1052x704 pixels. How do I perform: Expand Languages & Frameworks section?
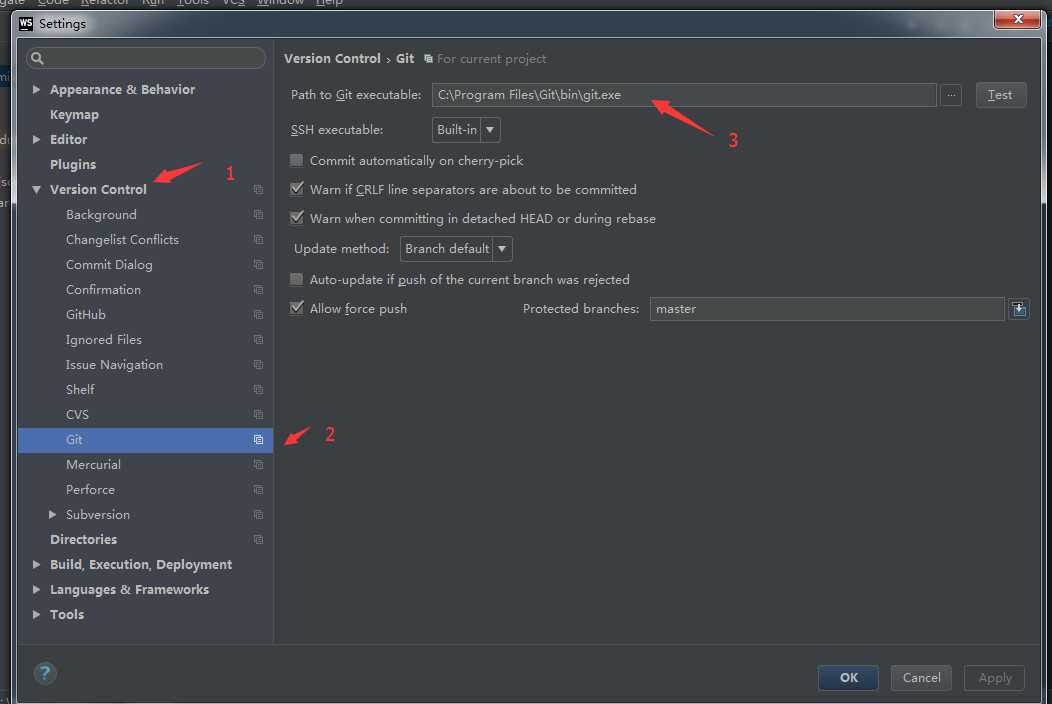click(x=36, y=590)
